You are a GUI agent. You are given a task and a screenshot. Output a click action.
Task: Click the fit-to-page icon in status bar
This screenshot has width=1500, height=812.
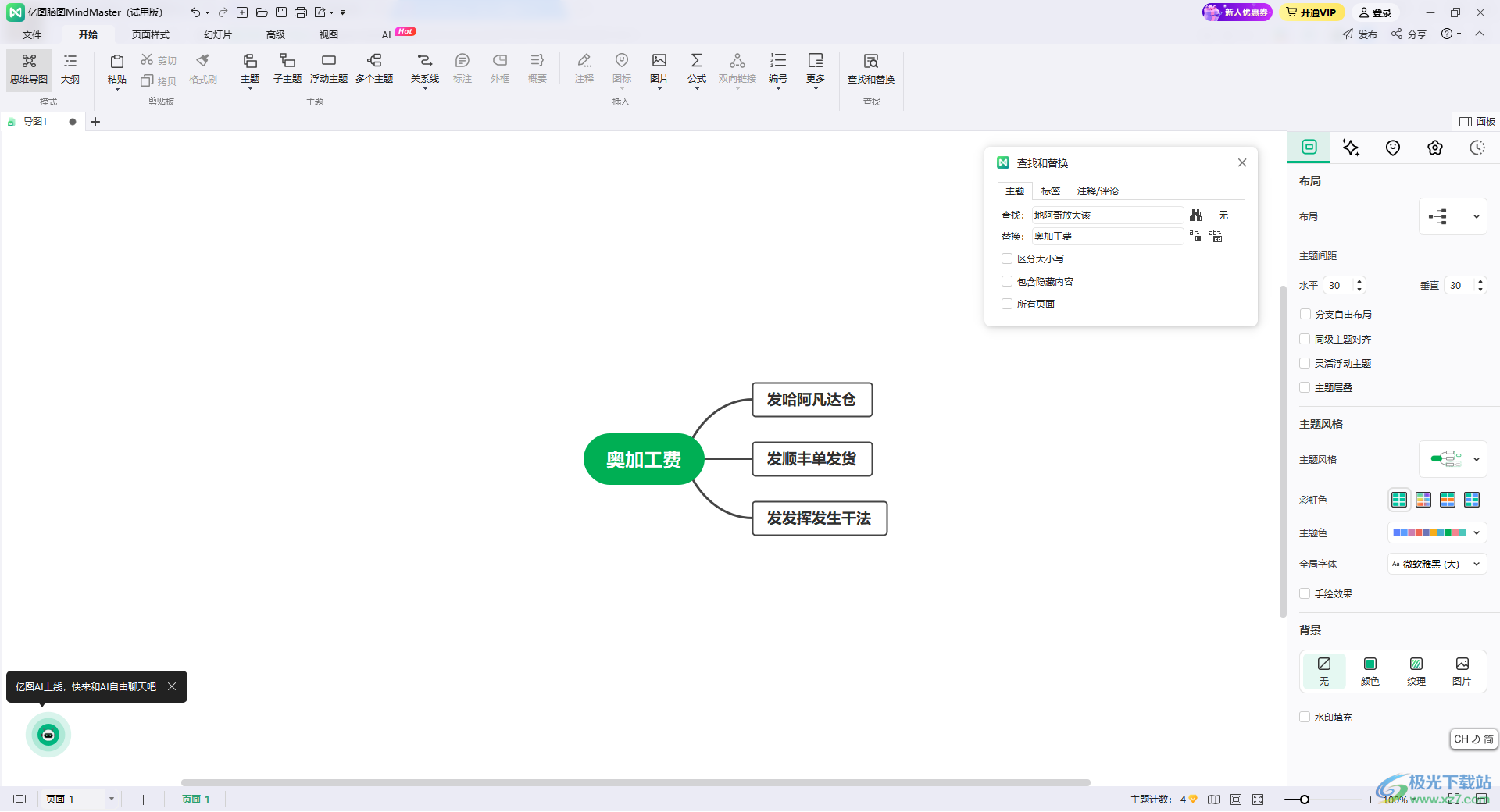1236,800
